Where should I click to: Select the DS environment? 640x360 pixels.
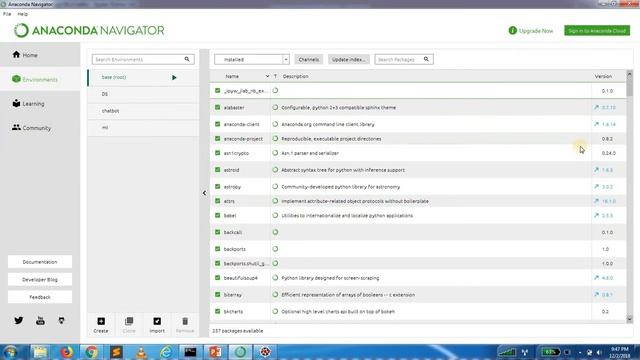pyautogui.click(x=143, y=94)
